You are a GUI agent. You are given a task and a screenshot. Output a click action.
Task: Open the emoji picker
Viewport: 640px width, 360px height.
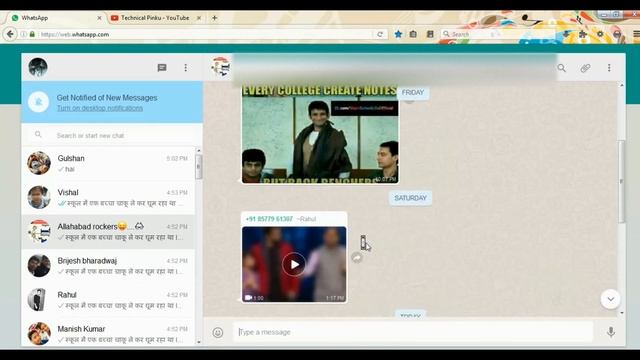[x=218, y=333]
